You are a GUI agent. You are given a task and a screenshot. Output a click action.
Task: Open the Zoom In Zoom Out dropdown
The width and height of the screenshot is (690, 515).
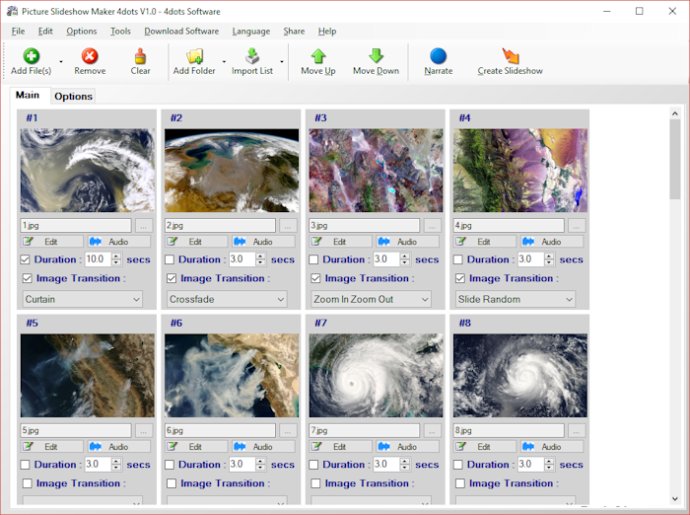(x=371, y=299)
